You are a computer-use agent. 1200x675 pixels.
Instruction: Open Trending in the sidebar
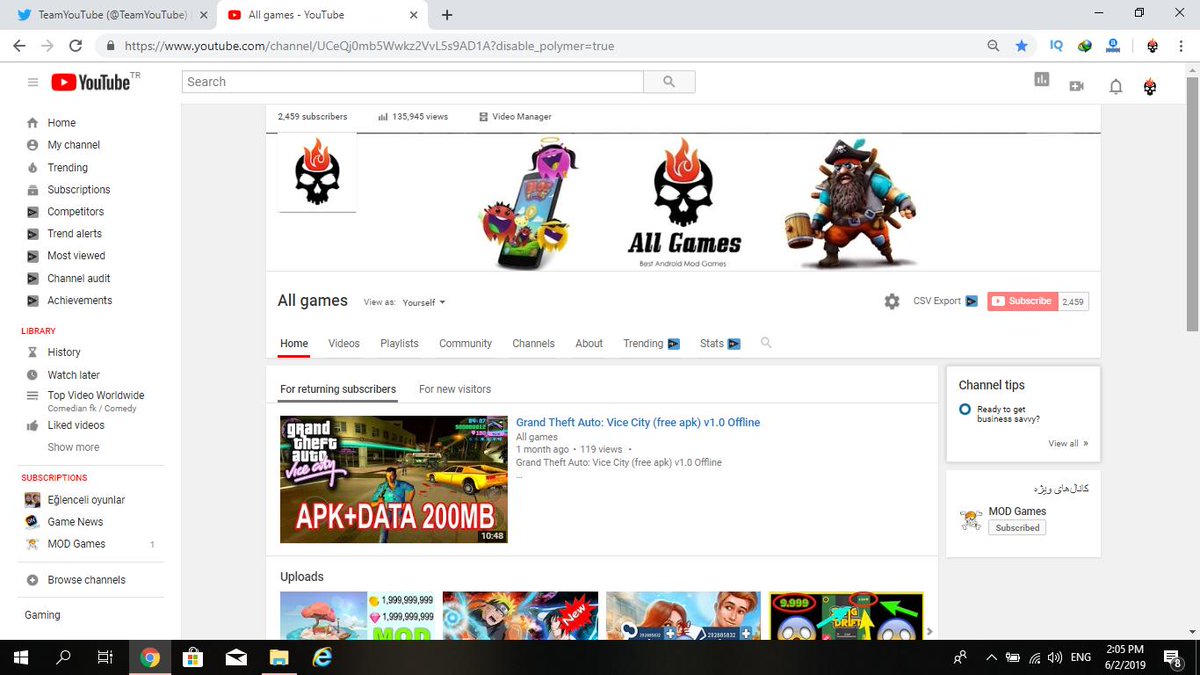click(67, 168)
